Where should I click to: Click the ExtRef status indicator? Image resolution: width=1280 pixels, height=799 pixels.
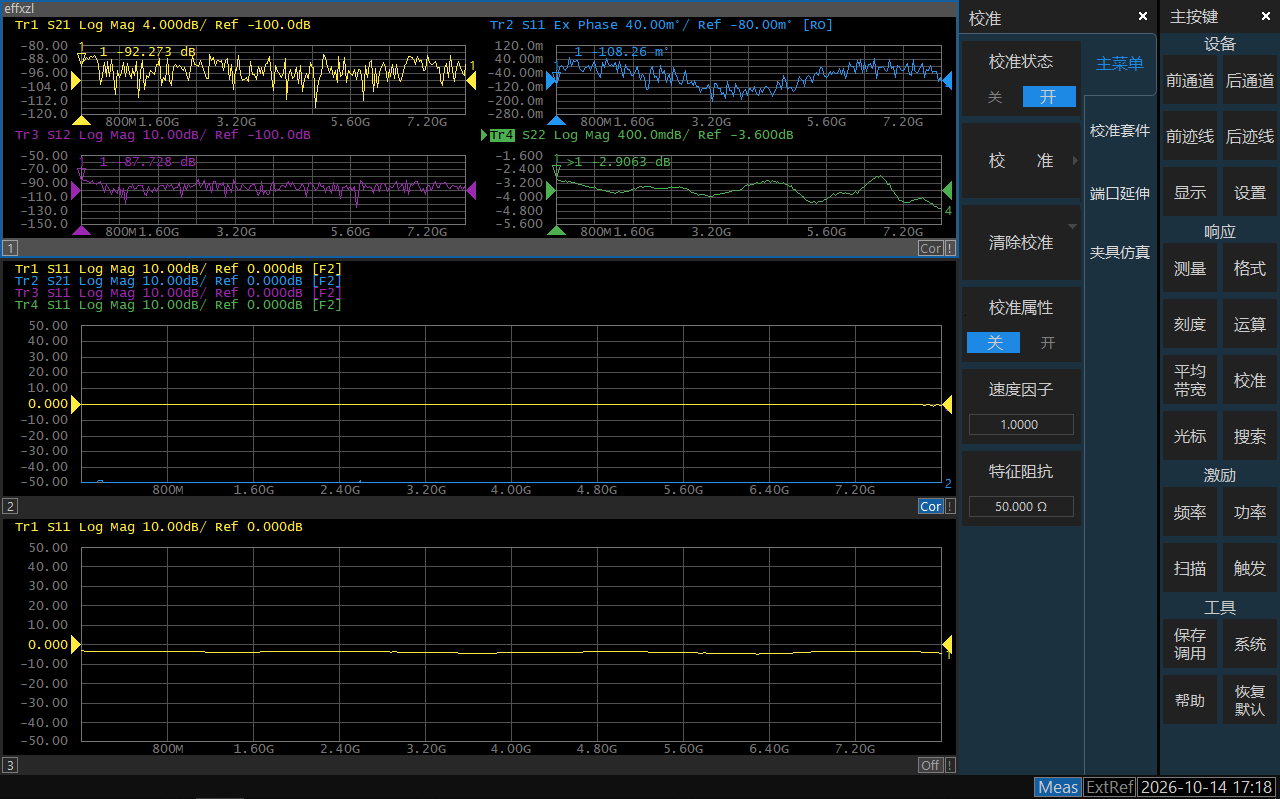pos(1110,787)
